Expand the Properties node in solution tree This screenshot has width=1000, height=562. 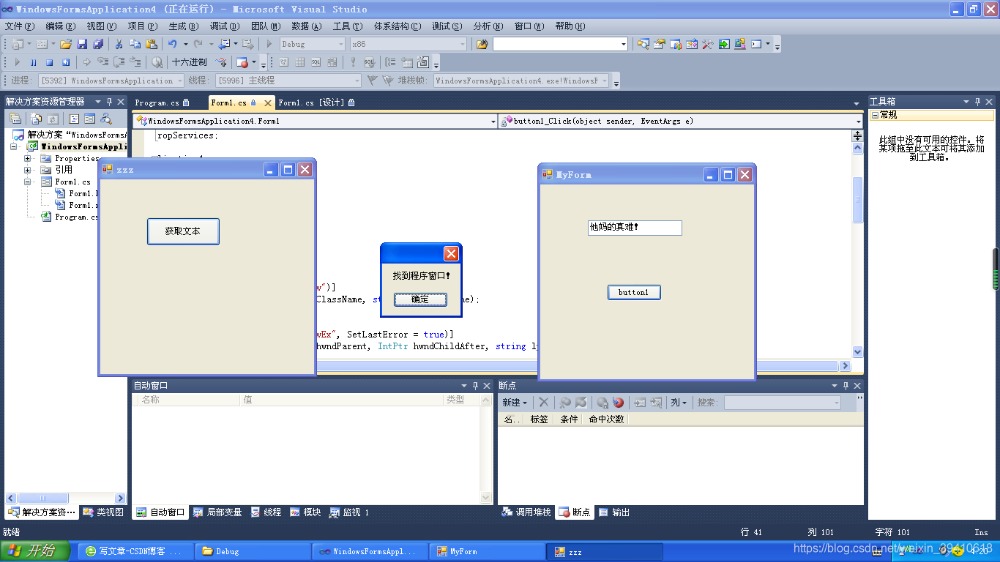28,158
